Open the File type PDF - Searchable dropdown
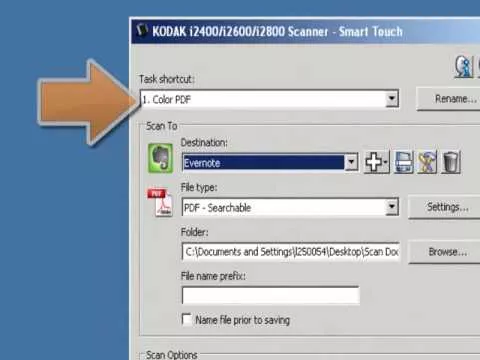 pos(392,207)
